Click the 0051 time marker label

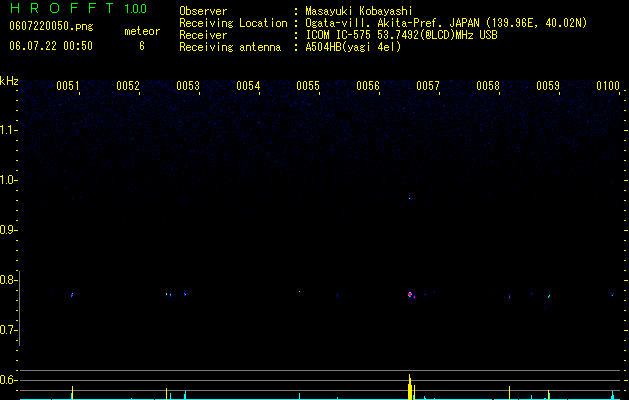coord(67,86)
